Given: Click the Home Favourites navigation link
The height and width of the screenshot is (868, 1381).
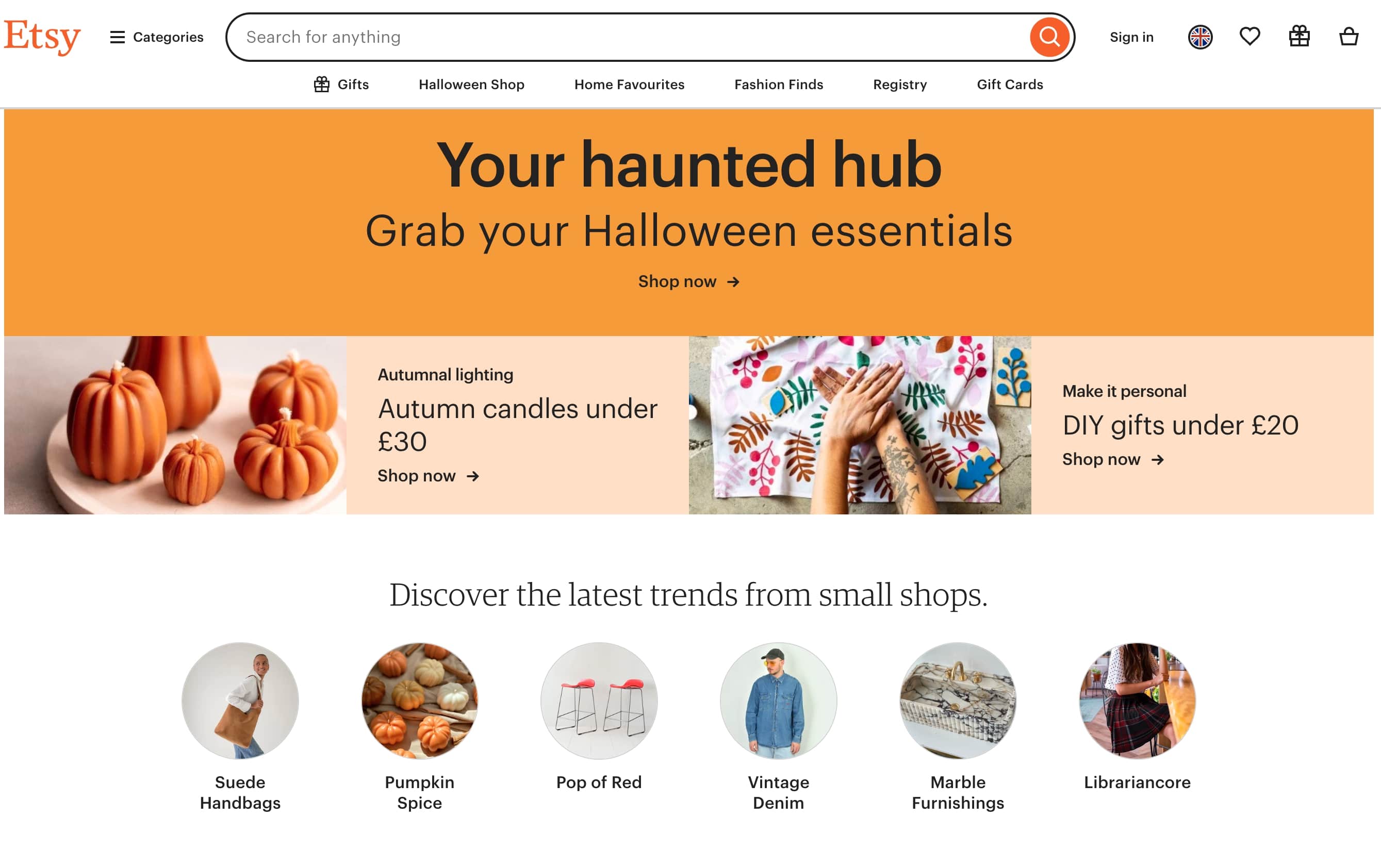Looking at the screenshot, I should [x=628, y=84].
